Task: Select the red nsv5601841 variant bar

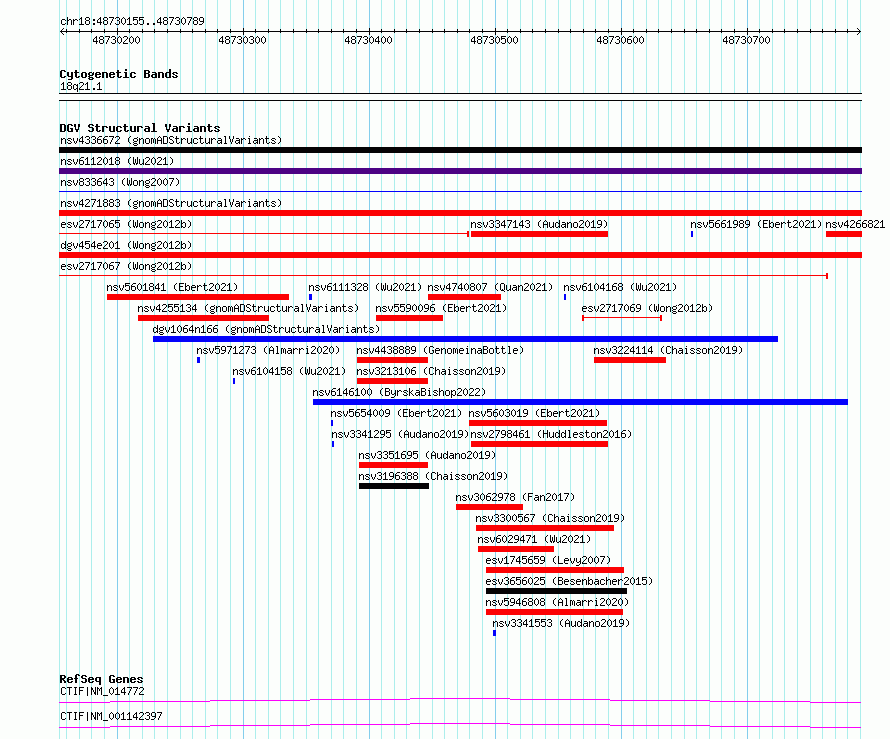Action: [198, 297]
